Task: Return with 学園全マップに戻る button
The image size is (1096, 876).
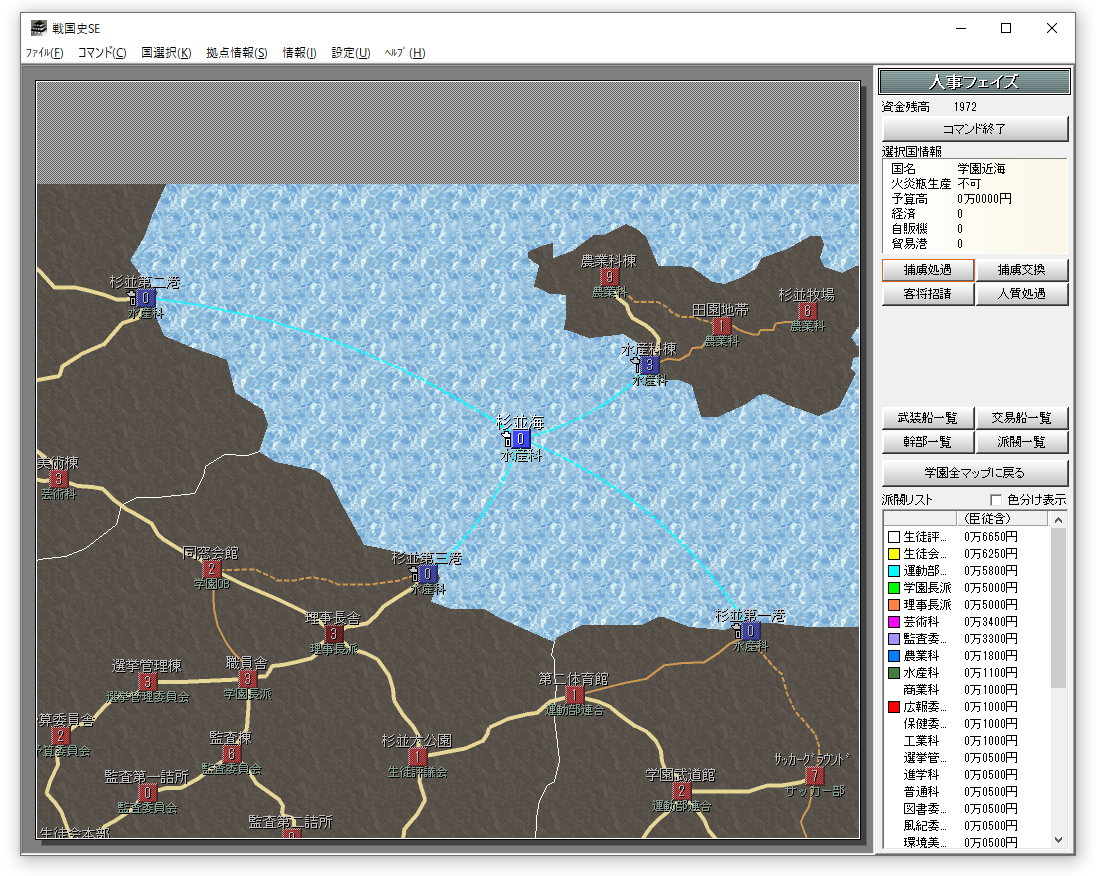Action: pyautogui.click(x=974, y=473)
